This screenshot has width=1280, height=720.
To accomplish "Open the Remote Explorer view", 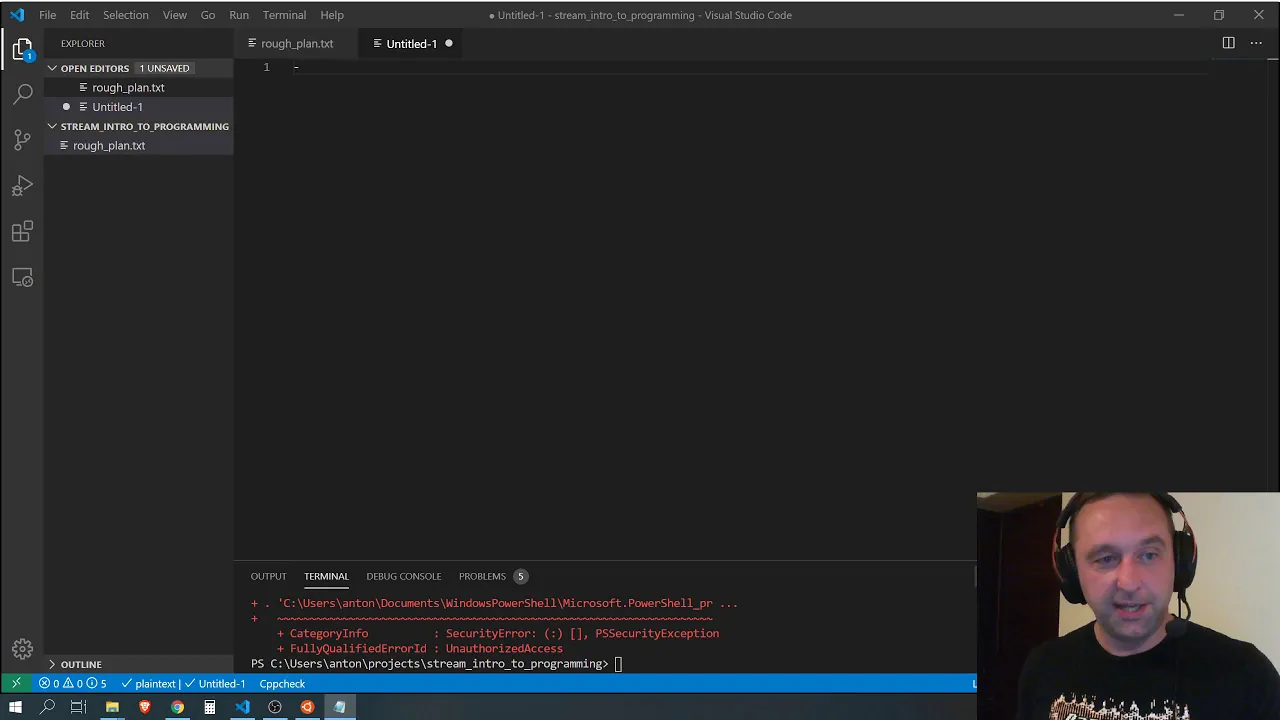I will click(x=22, y=278).
